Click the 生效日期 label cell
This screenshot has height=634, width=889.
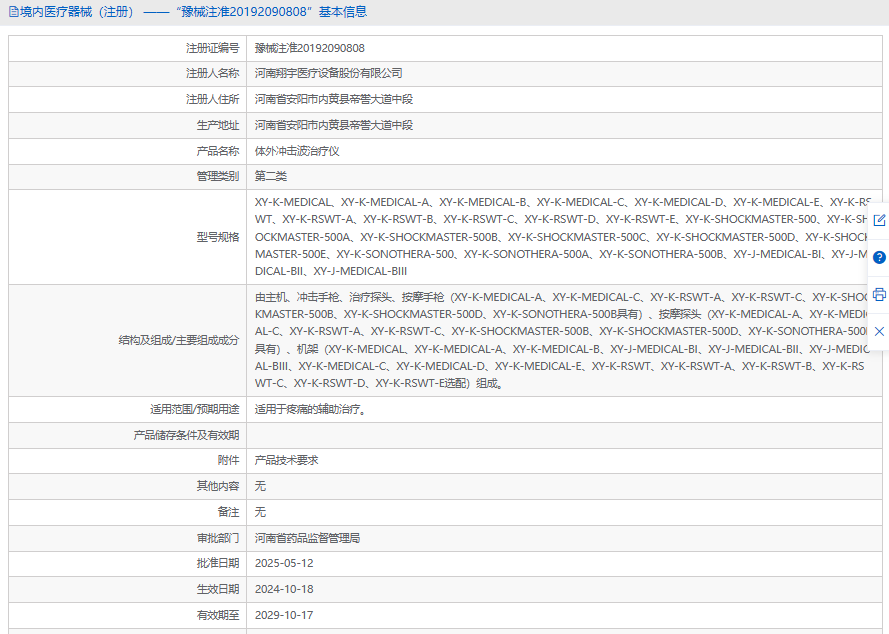(x=128, y=589)
